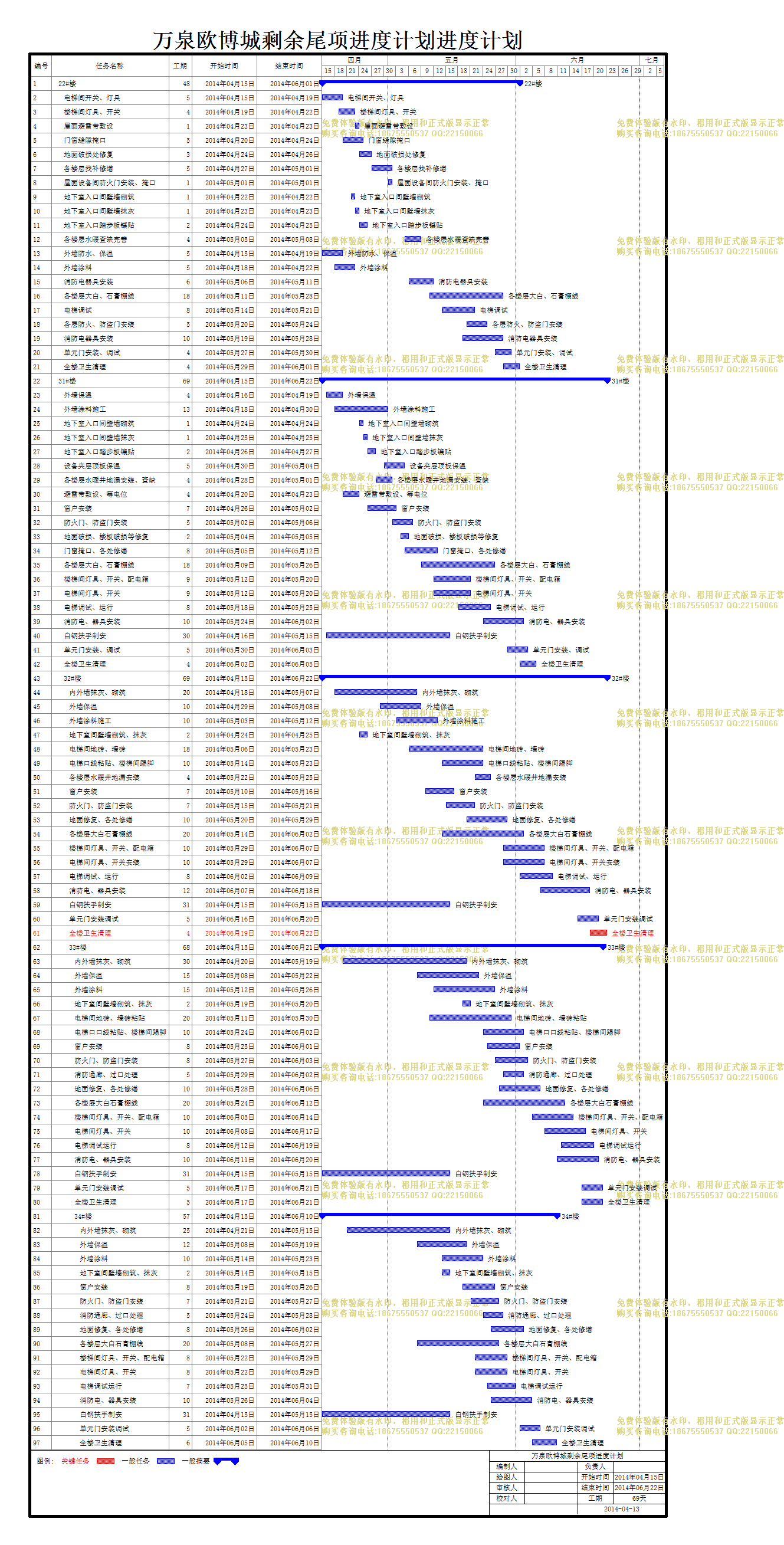Select the 31#楼 summary row name in the table
This screenshot has height=1545, width=784.
(67, 382)
